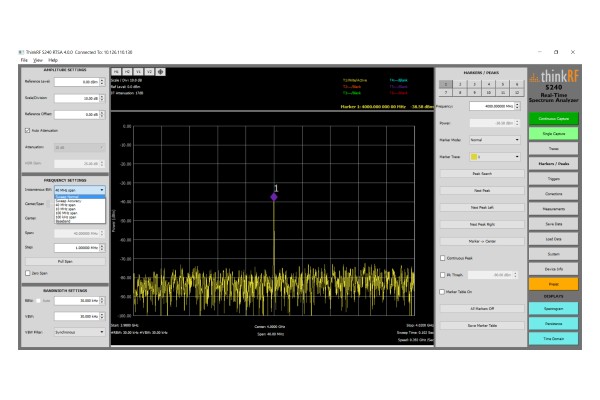Choose Sweep Accuracy in the BW list
Screen dimensions: 600x400
coord(80,201)
